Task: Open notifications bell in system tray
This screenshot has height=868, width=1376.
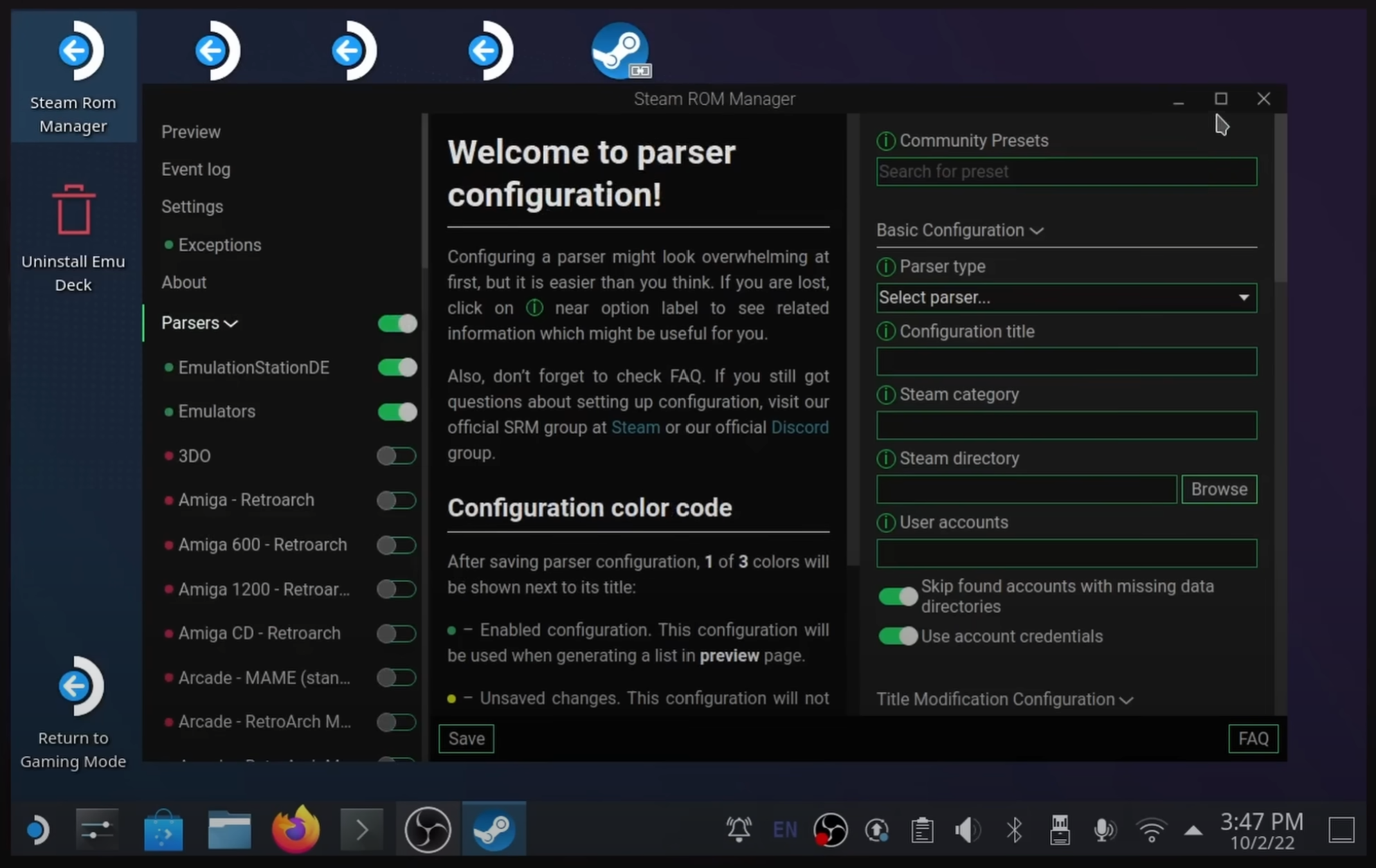Action: point(739,829)
